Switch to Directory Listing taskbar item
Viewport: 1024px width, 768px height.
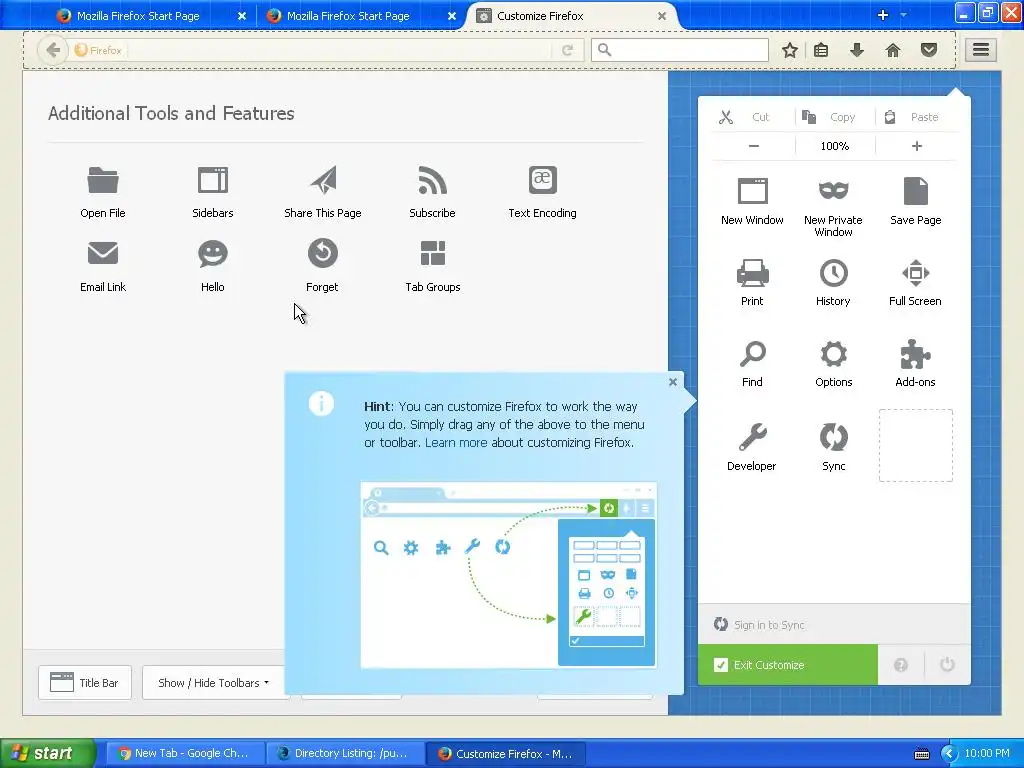[344, 753]
